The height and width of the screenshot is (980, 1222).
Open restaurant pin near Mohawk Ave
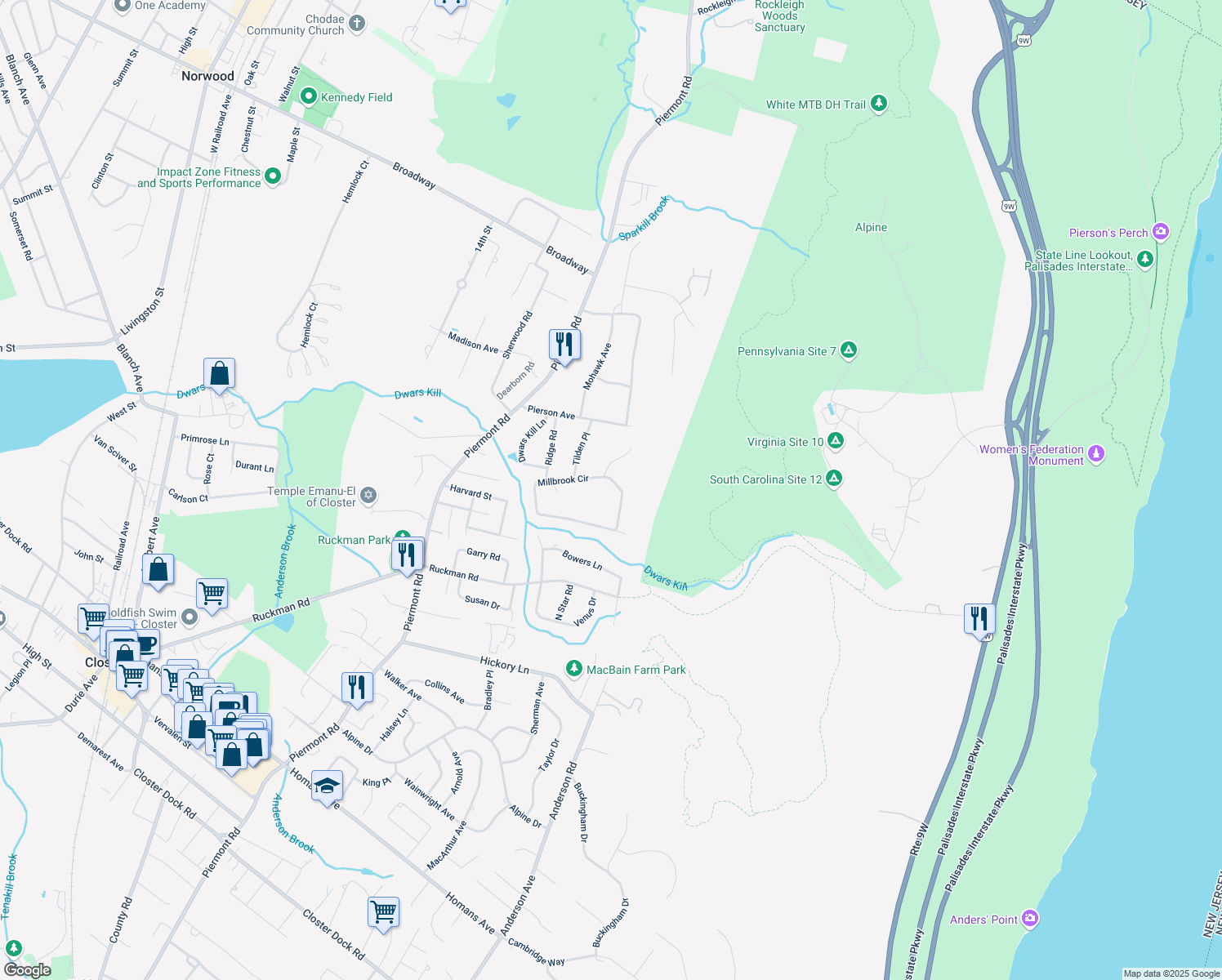[564, 345]
